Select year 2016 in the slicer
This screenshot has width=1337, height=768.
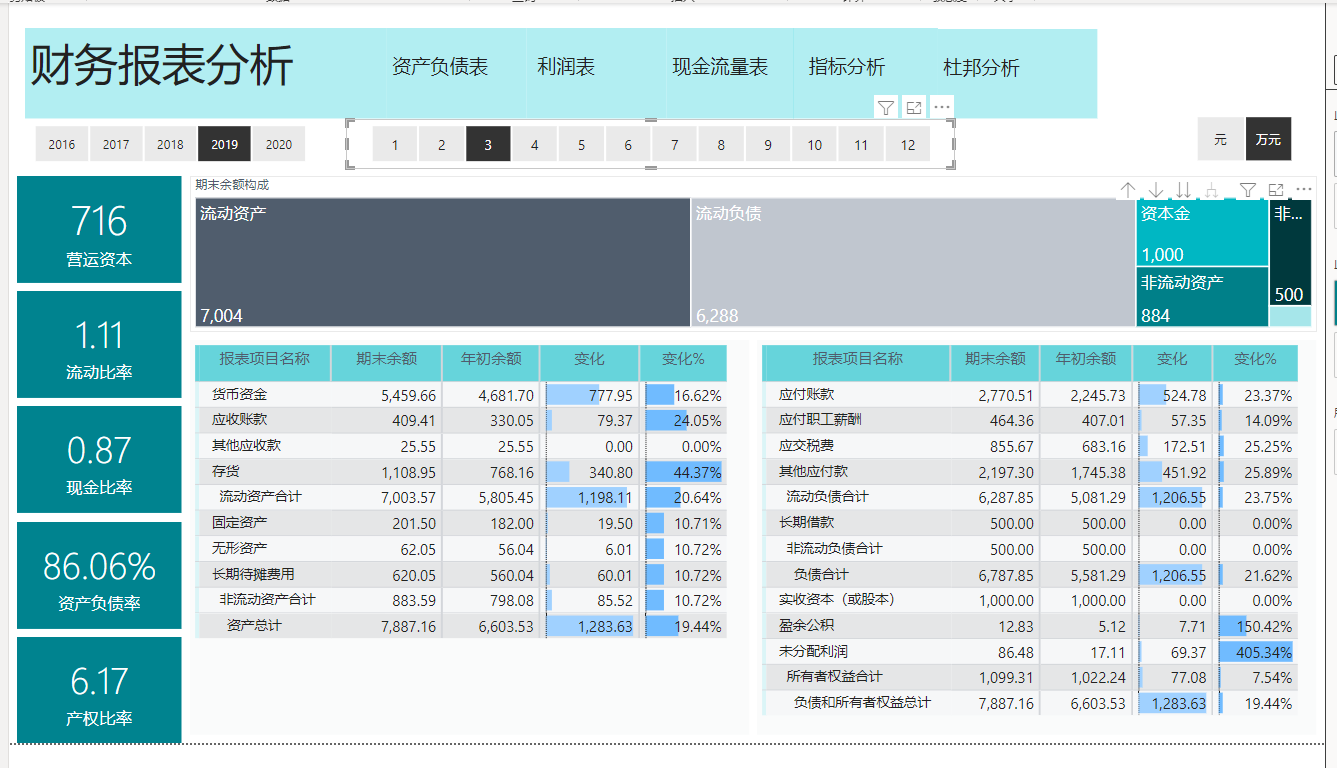point(62,144)
